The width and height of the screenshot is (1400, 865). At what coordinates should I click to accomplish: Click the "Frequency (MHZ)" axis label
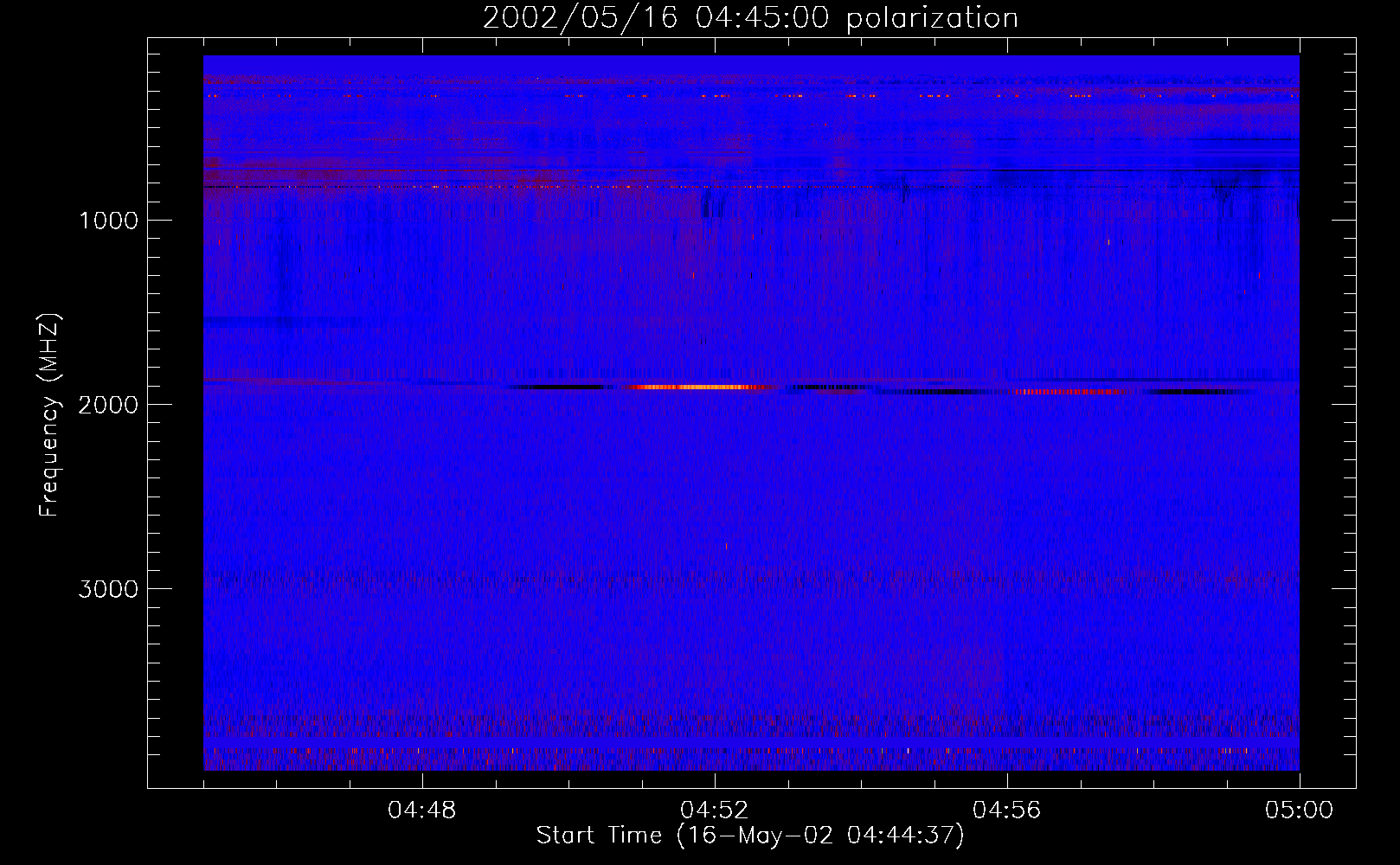tap(50, 415)
